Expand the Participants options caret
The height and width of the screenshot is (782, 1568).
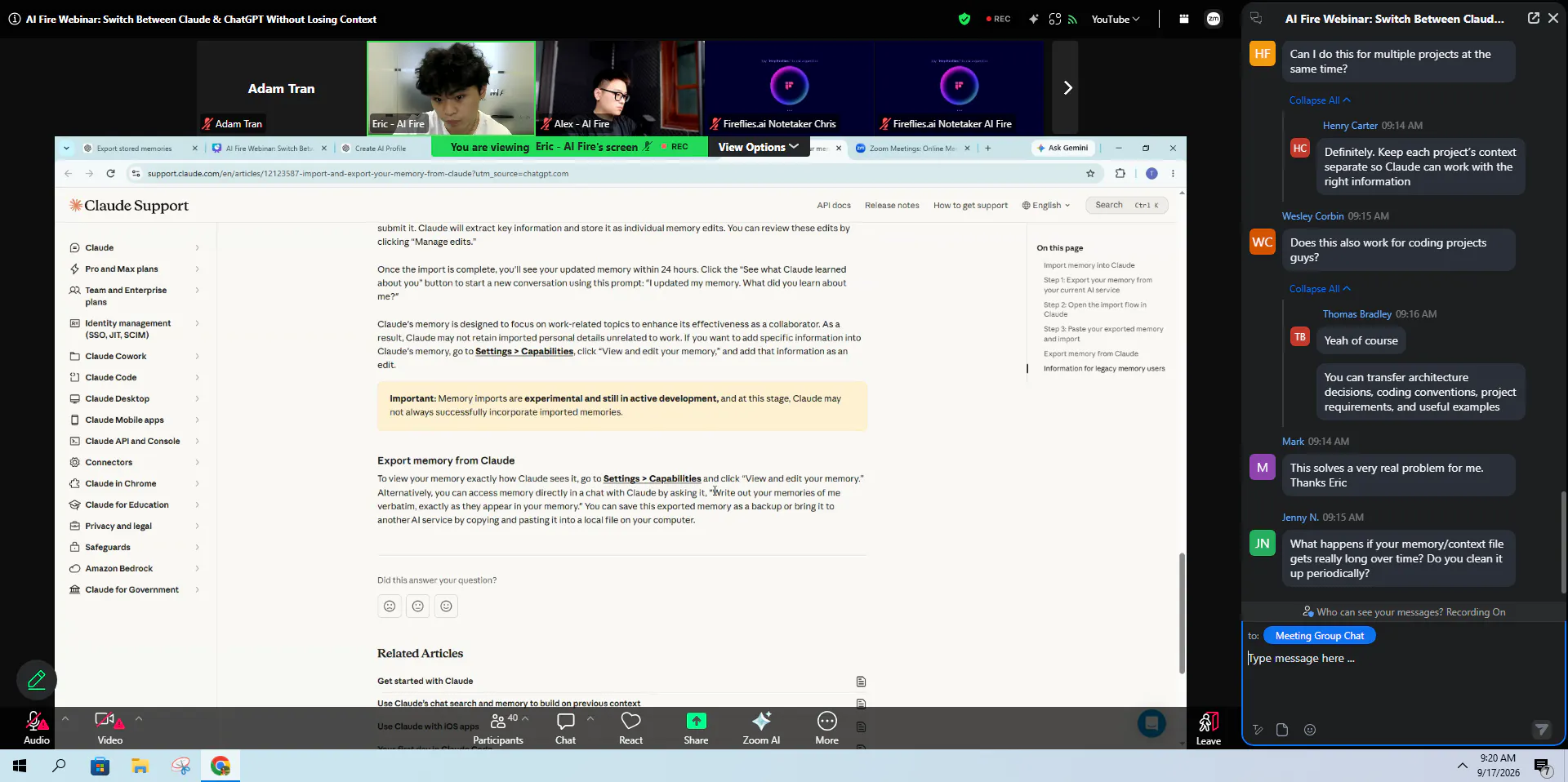(525, 718)
